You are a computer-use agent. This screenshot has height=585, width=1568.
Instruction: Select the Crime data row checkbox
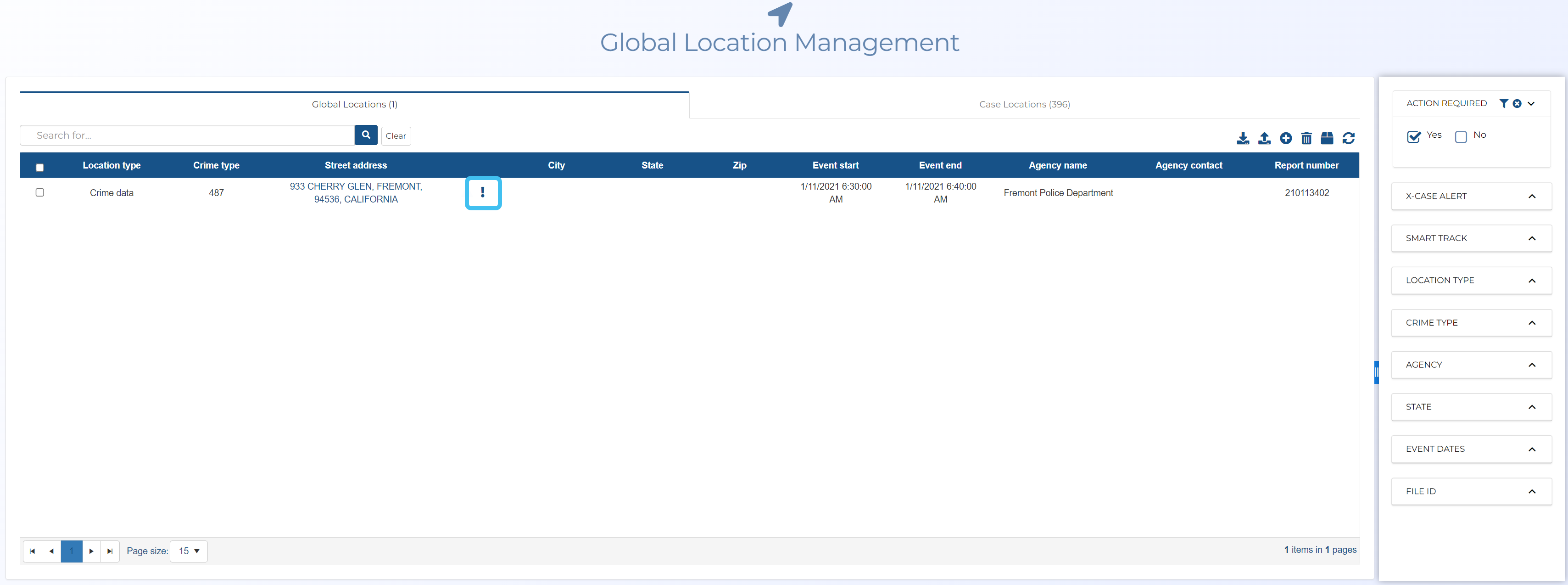39,192
